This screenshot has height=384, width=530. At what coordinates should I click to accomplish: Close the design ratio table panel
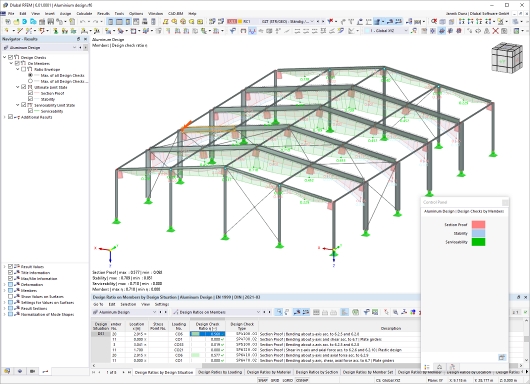point(525,297)
